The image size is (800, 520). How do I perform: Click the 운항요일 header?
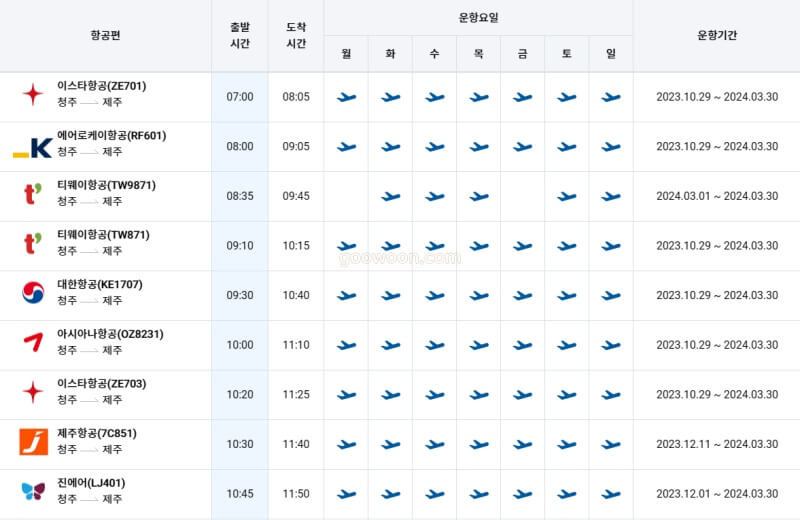(479, 17)
